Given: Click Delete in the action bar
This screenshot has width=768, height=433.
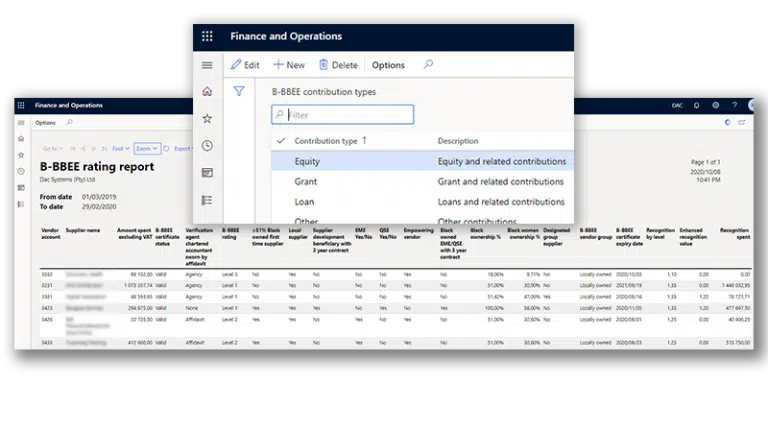Looking at the screenshot, I should (338, 65).
